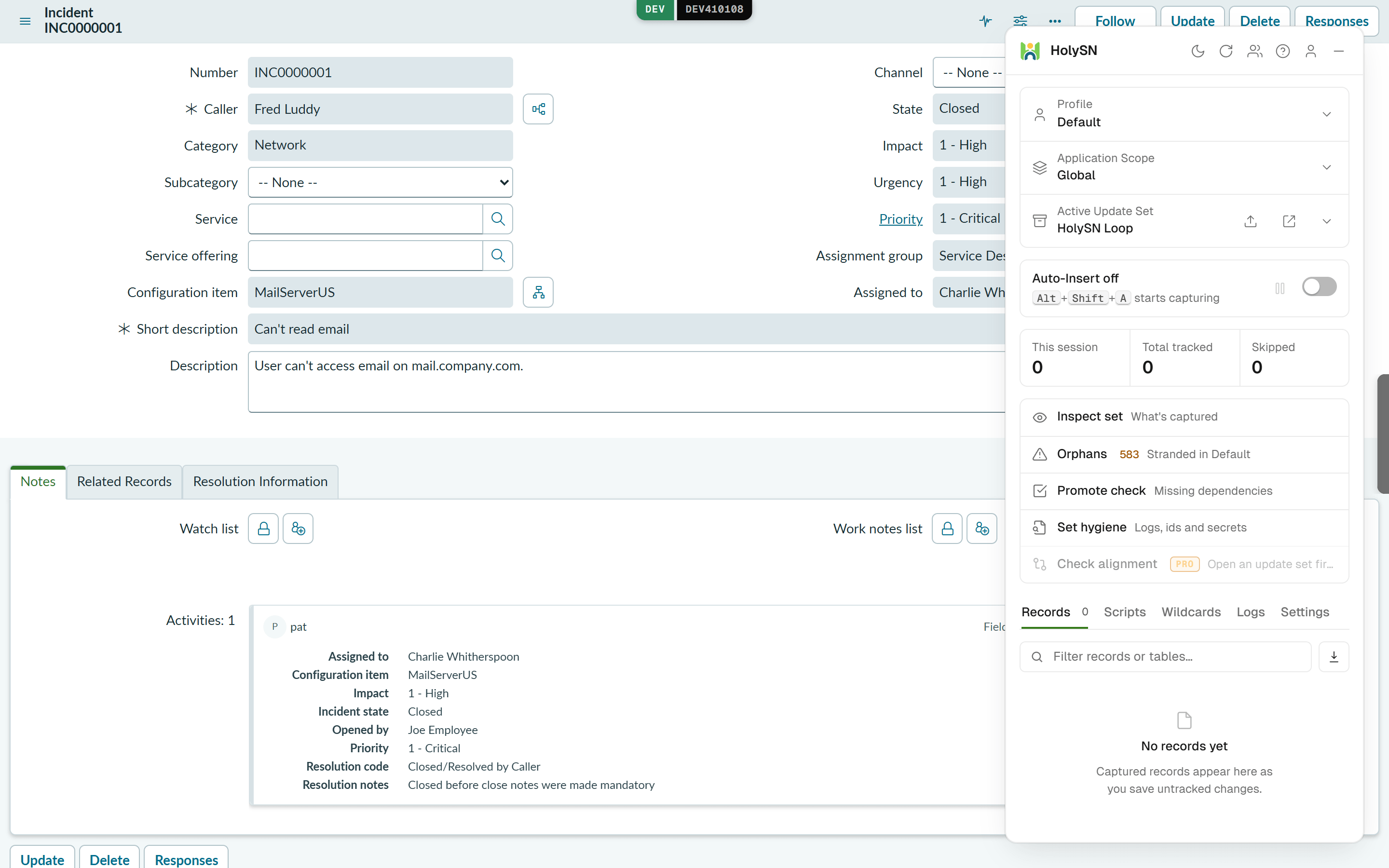Unlock the Watch list padlock icon
Screen dimensions: 1389x868
263,529
